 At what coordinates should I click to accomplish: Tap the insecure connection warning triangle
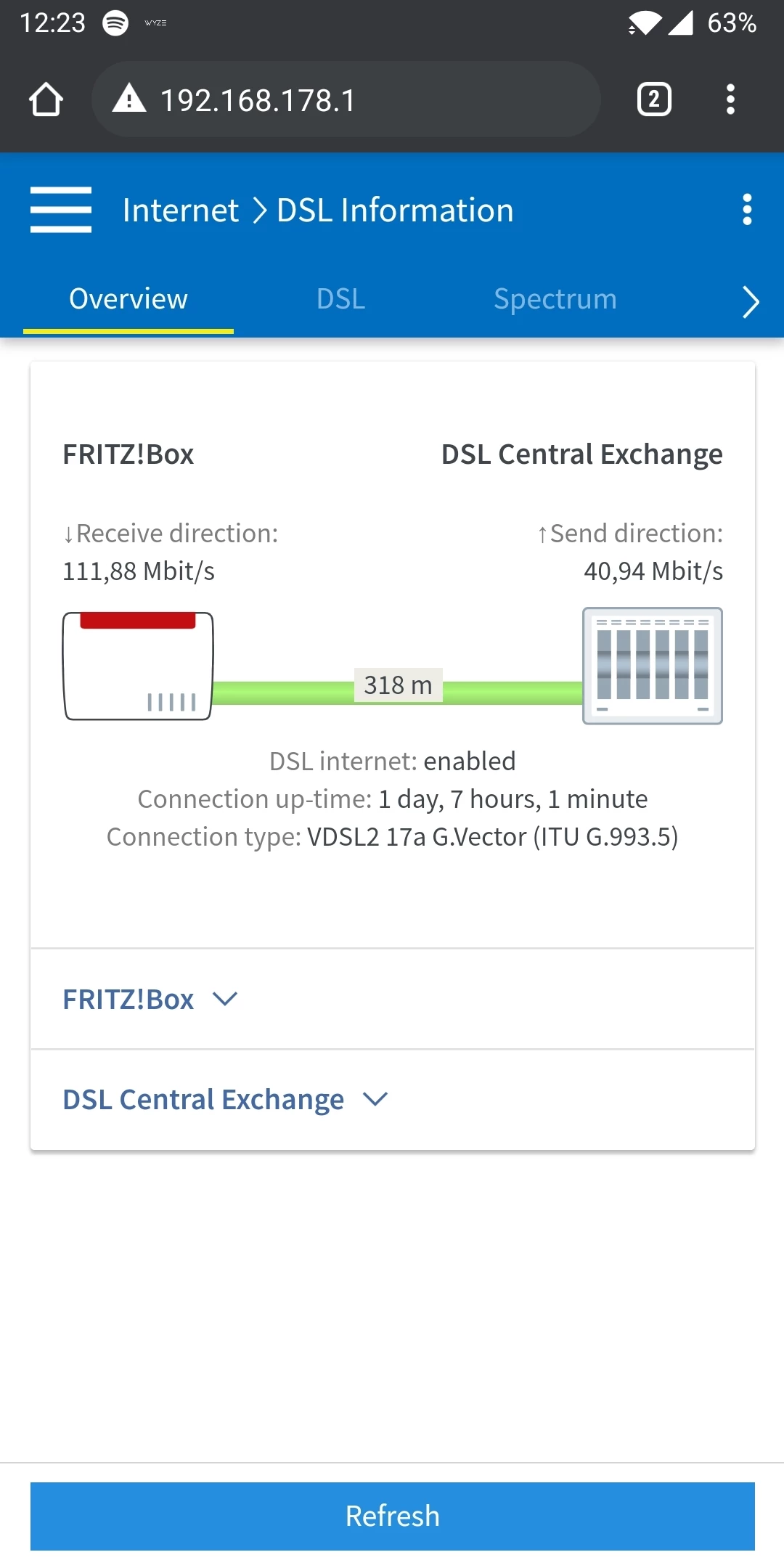pyautogui.click(x=129, y=98)
